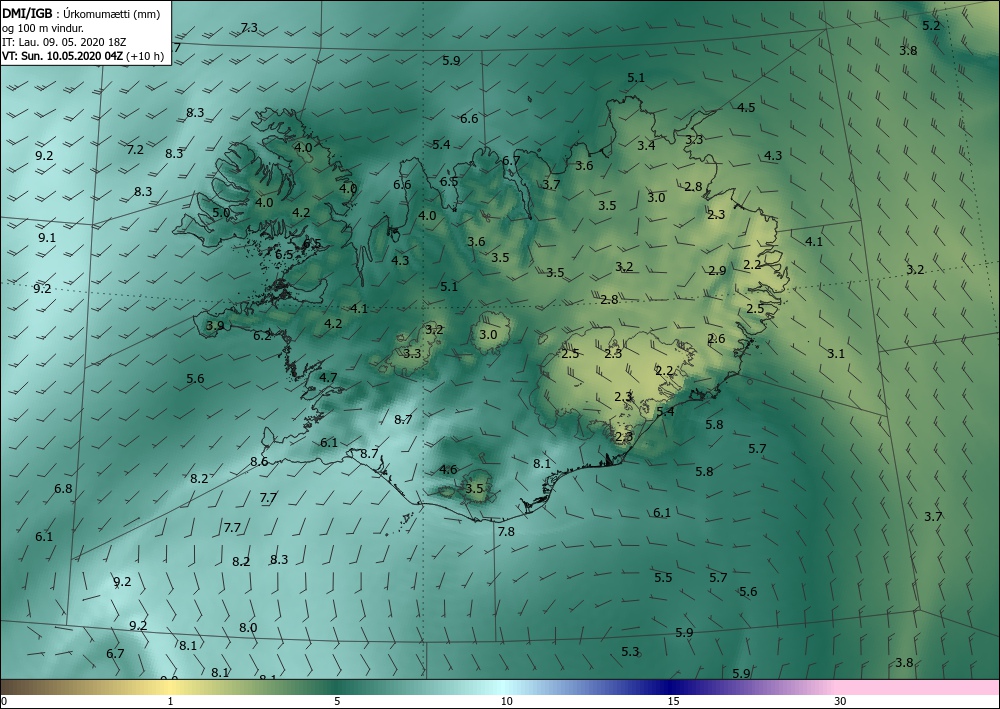Click the 'og 100 m vindur.' legend line
The height and width of the screenshot is (709, 1000).
pos(43,28)
